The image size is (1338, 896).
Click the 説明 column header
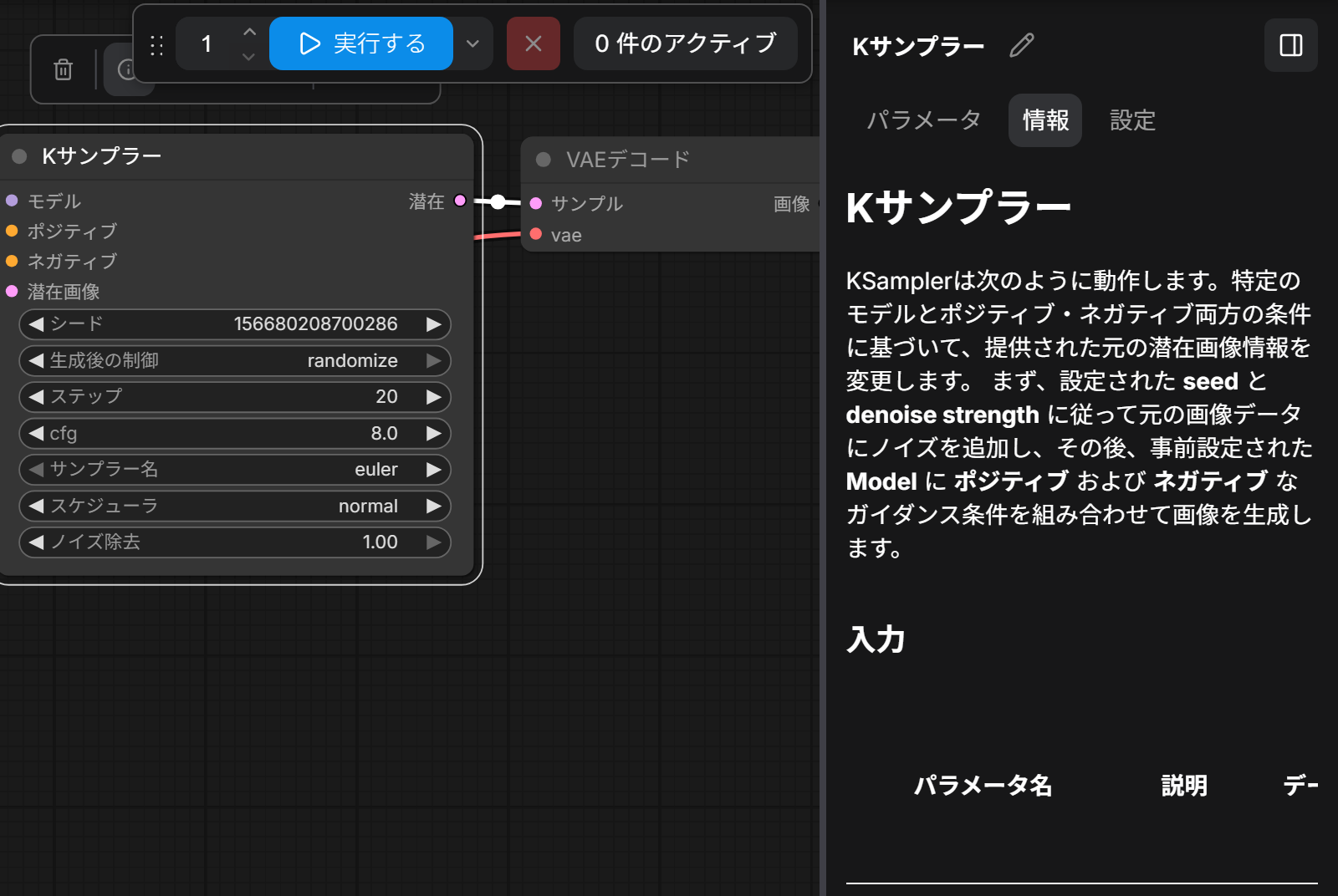point(1184,786)
